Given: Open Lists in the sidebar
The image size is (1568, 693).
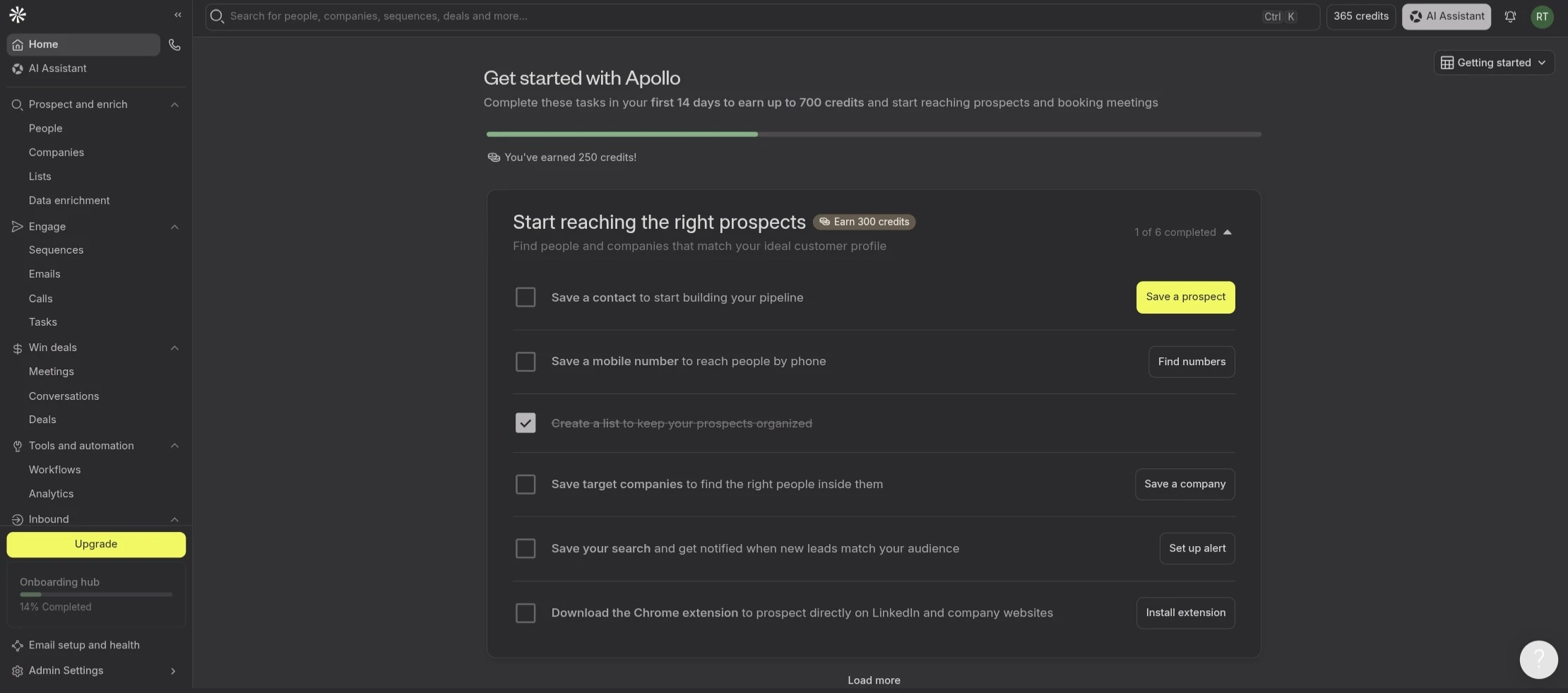Looking at the screenshot, I should (x=40, y=177).
